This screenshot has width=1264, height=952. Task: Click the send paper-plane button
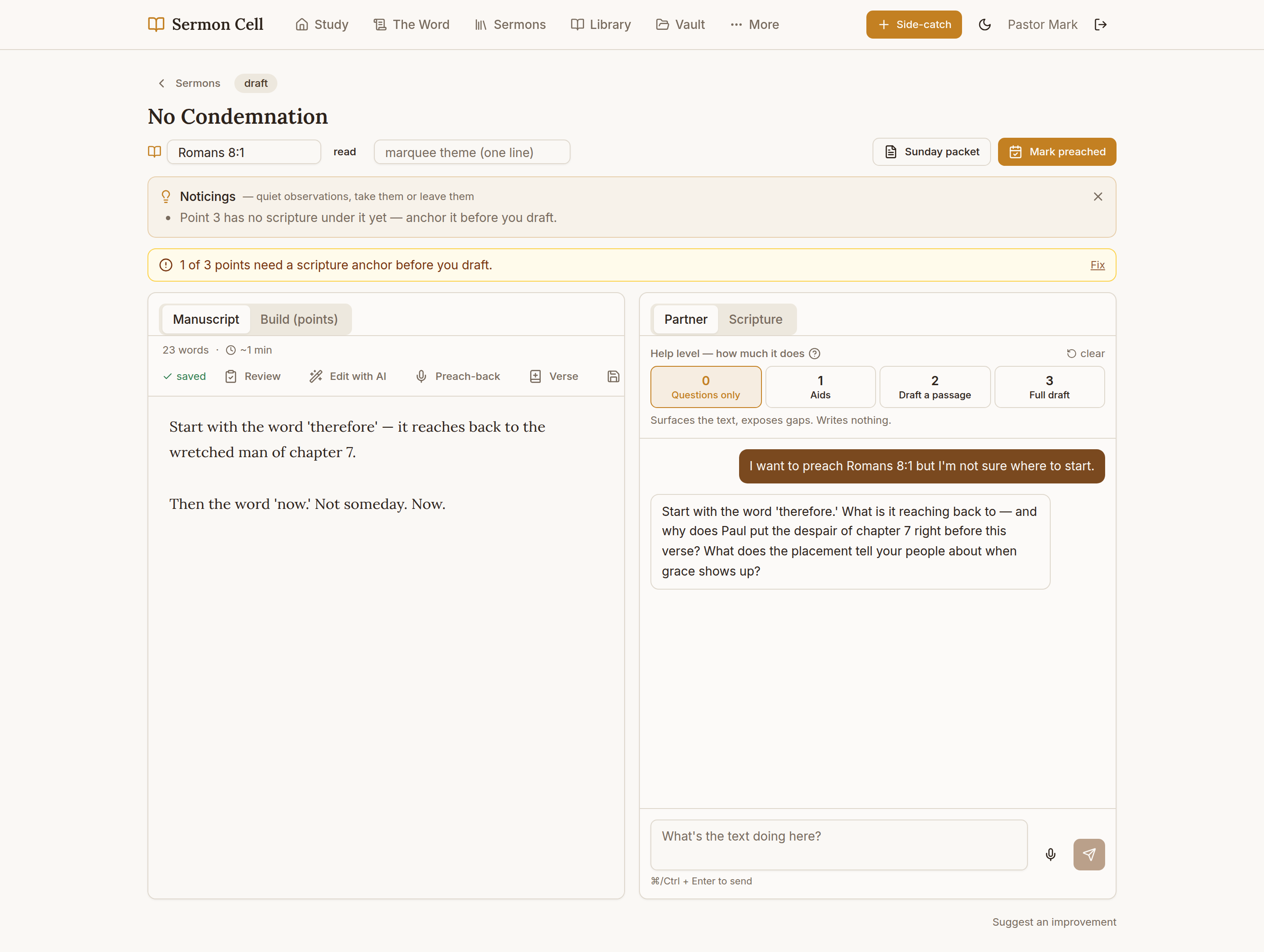coord(1088,854)
